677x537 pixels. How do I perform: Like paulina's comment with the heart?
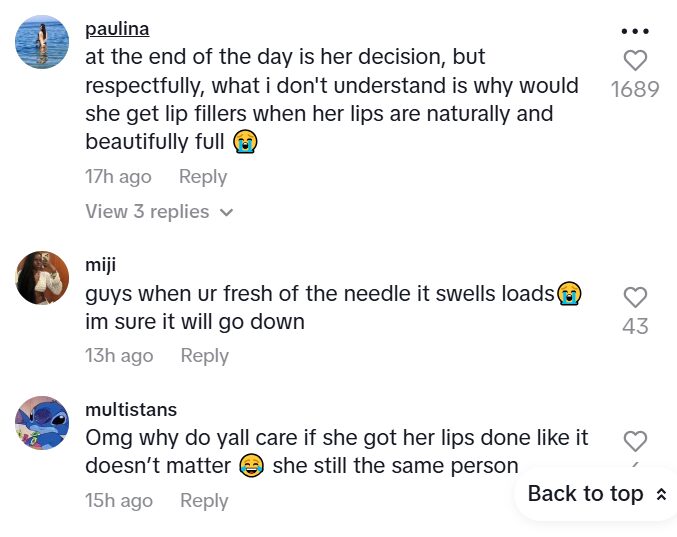pos(635,61)
